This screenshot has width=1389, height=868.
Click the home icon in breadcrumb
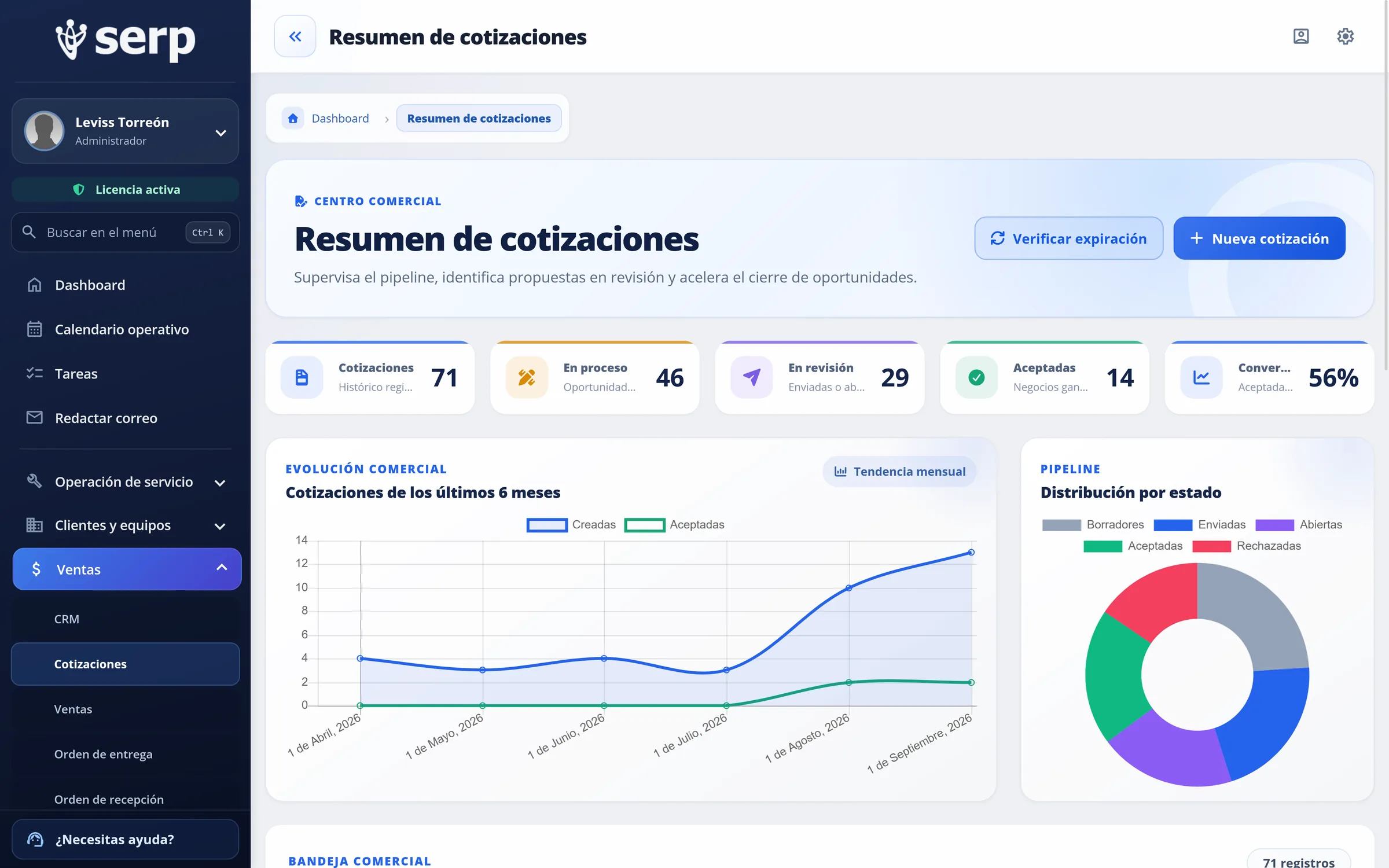(293, 118)
